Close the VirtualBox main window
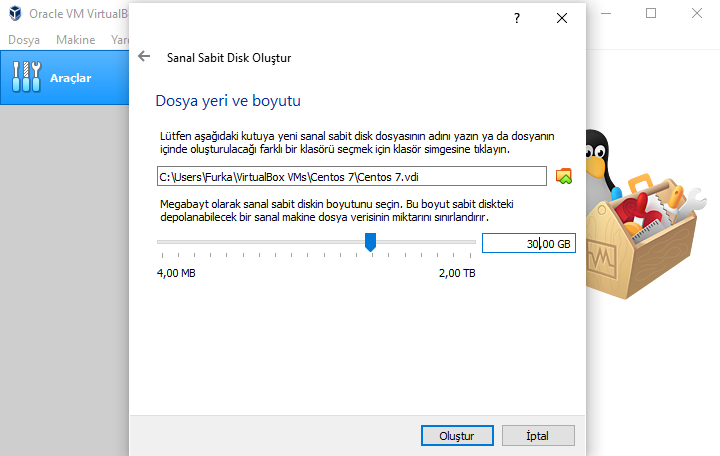The width and height of the screenshot is (720, 456). (x=697, y=13)
